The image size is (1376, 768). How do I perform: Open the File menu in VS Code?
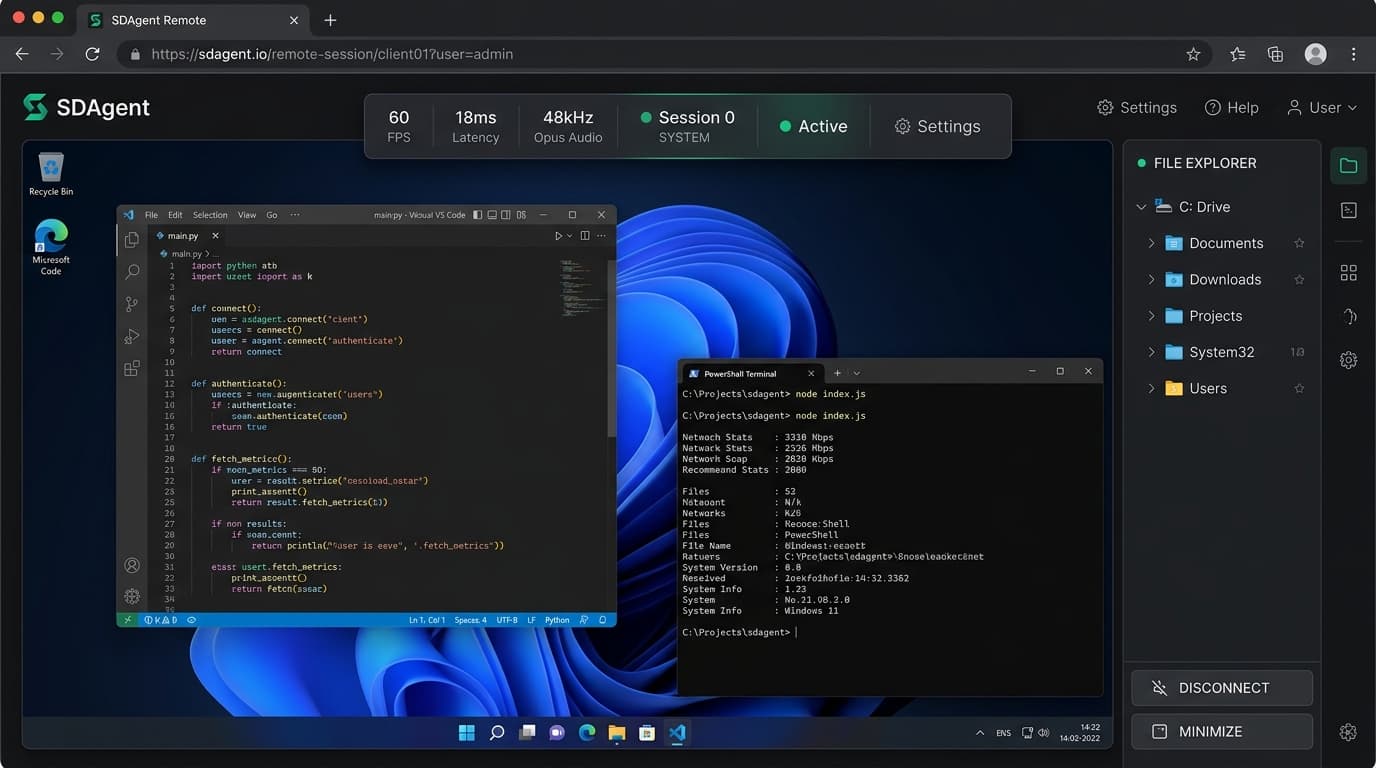tap(151, 215)
